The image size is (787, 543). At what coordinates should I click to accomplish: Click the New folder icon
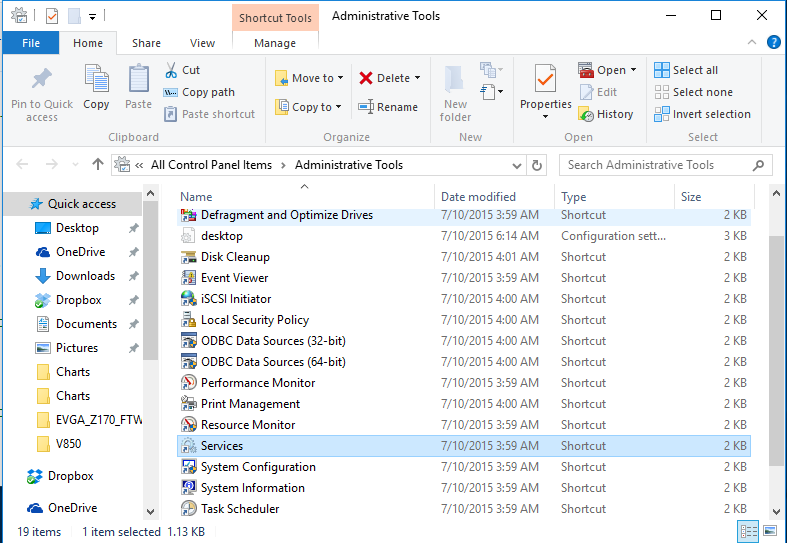454,79
